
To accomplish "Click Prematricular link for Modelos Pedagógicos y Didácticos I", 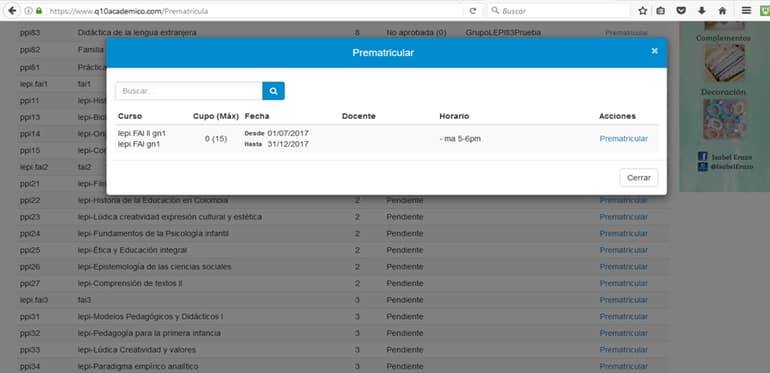I will (x=624, y=317).
